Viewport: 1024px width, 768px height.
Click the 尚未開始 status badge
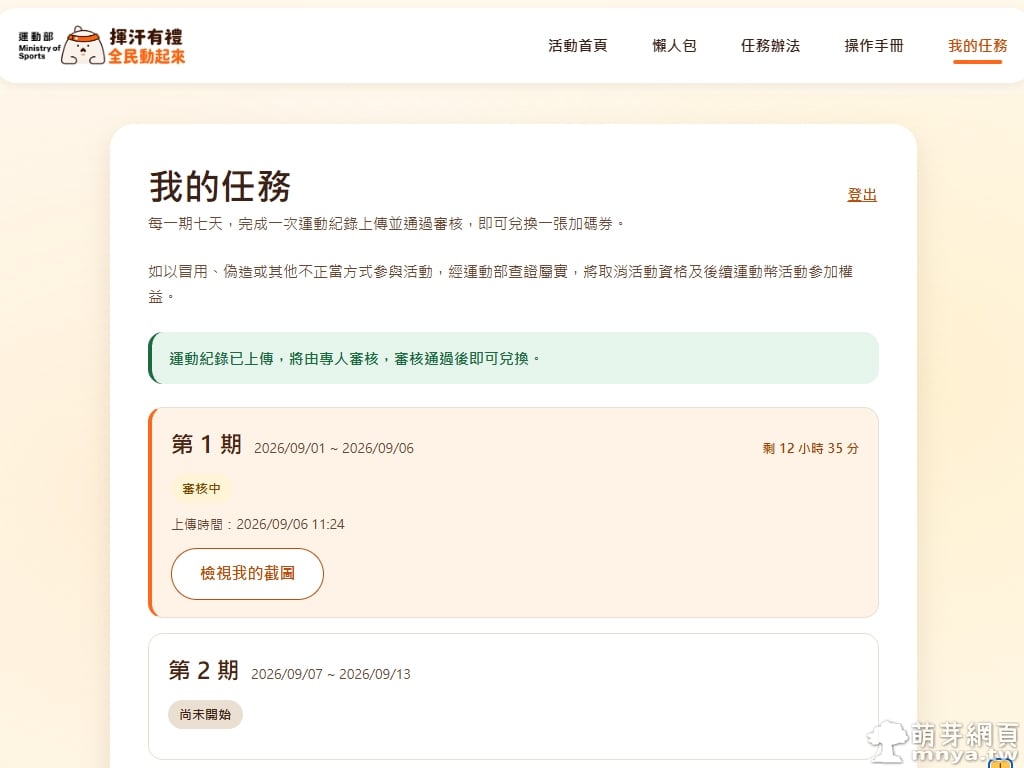tap(205, 714)
